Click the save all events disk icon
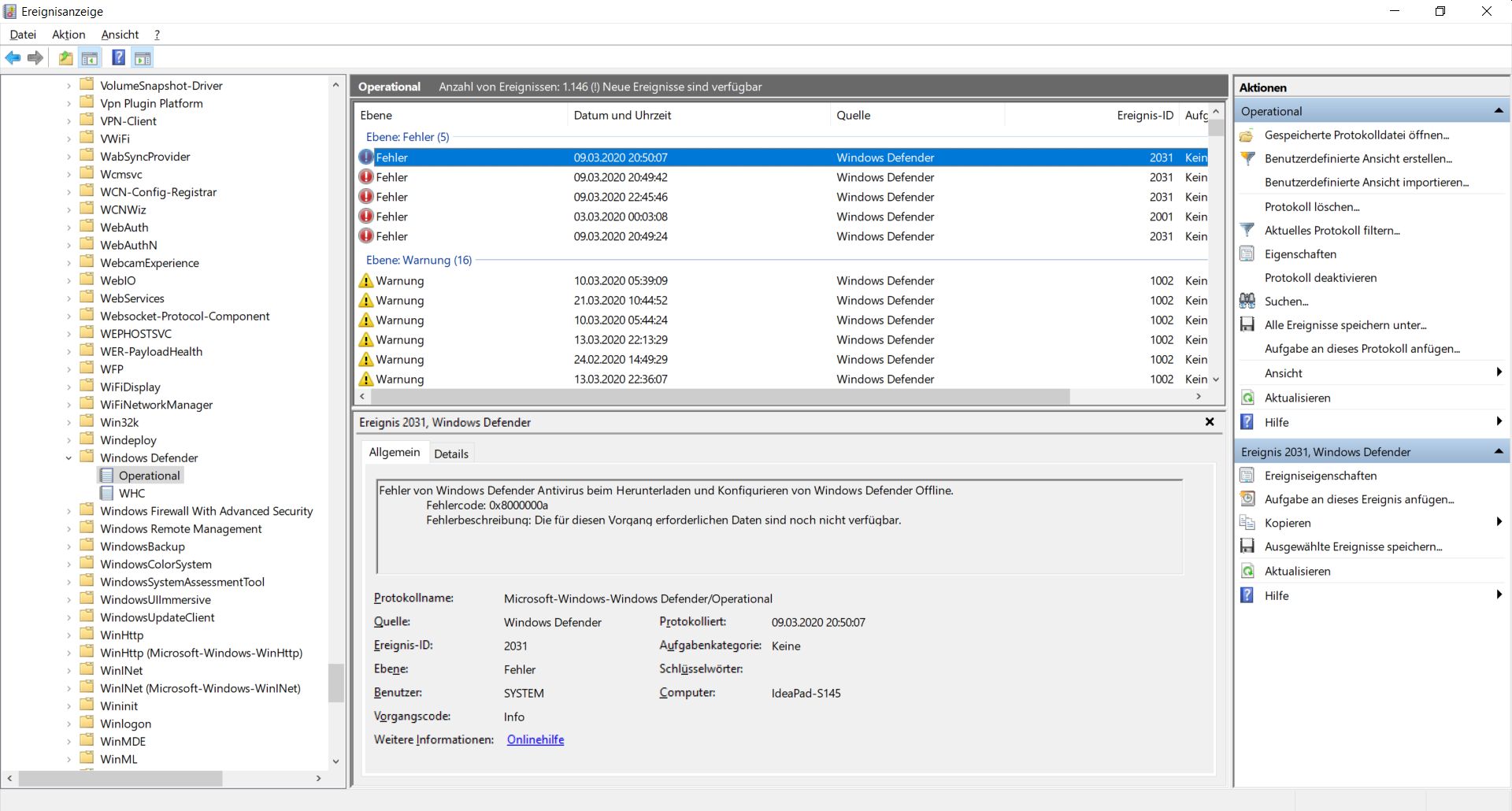 pos(1247,325)
